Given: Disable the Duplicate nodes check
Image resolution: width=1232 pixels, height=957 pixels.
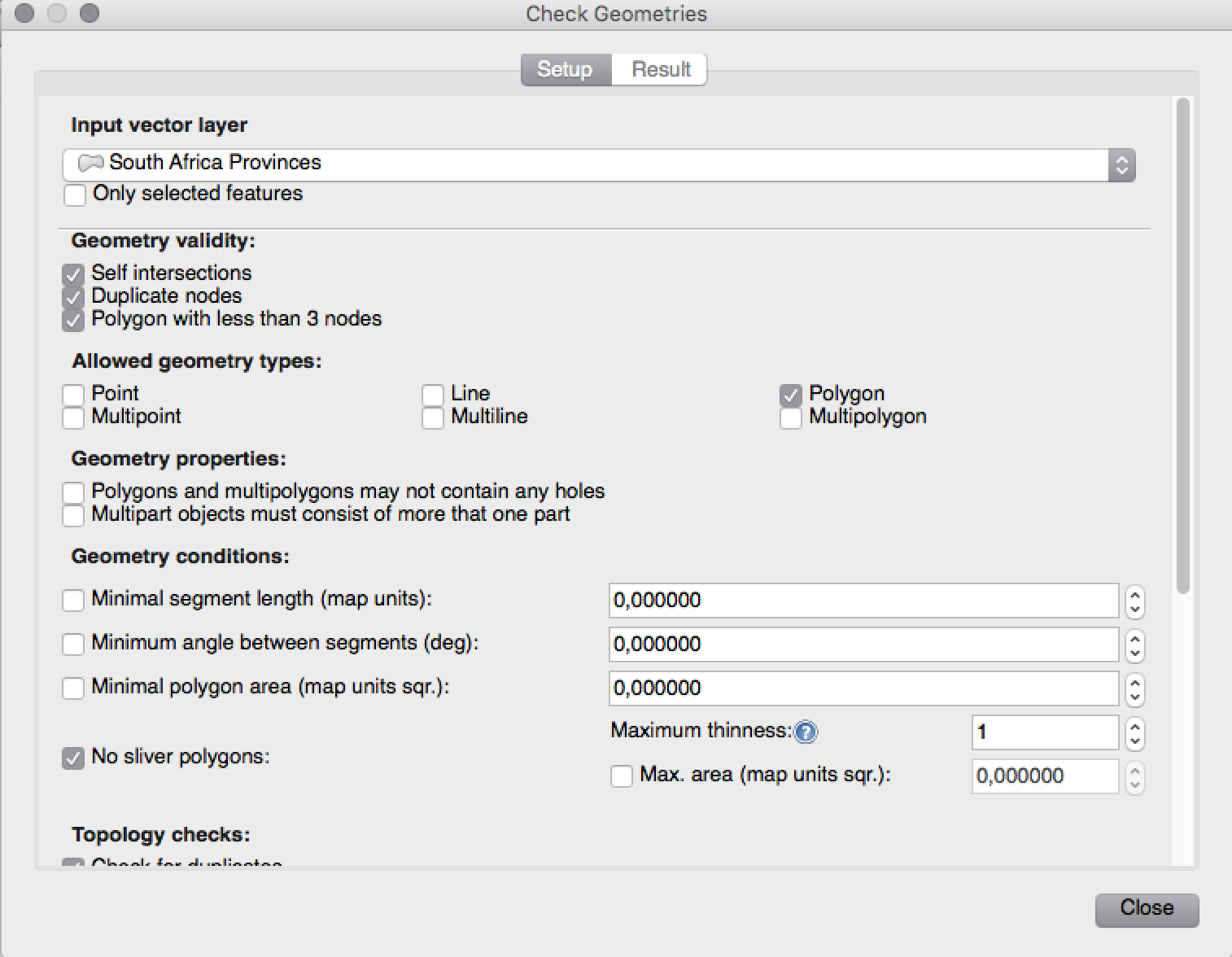Looking at the screenshot, I should 73,296.
